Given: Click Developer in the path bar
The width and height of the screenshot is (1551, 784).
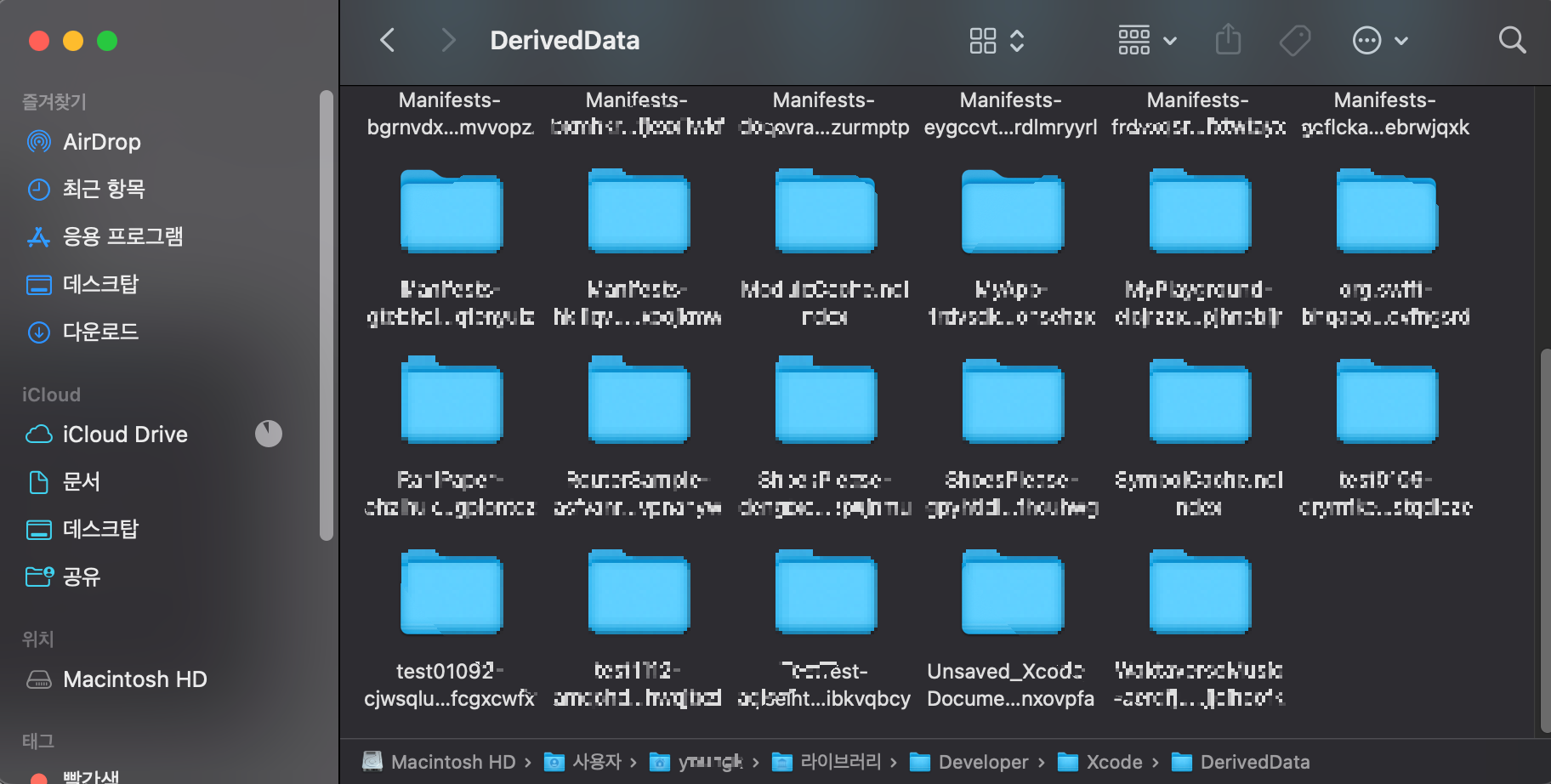Looking at the screenshot, I should [969, 762].
